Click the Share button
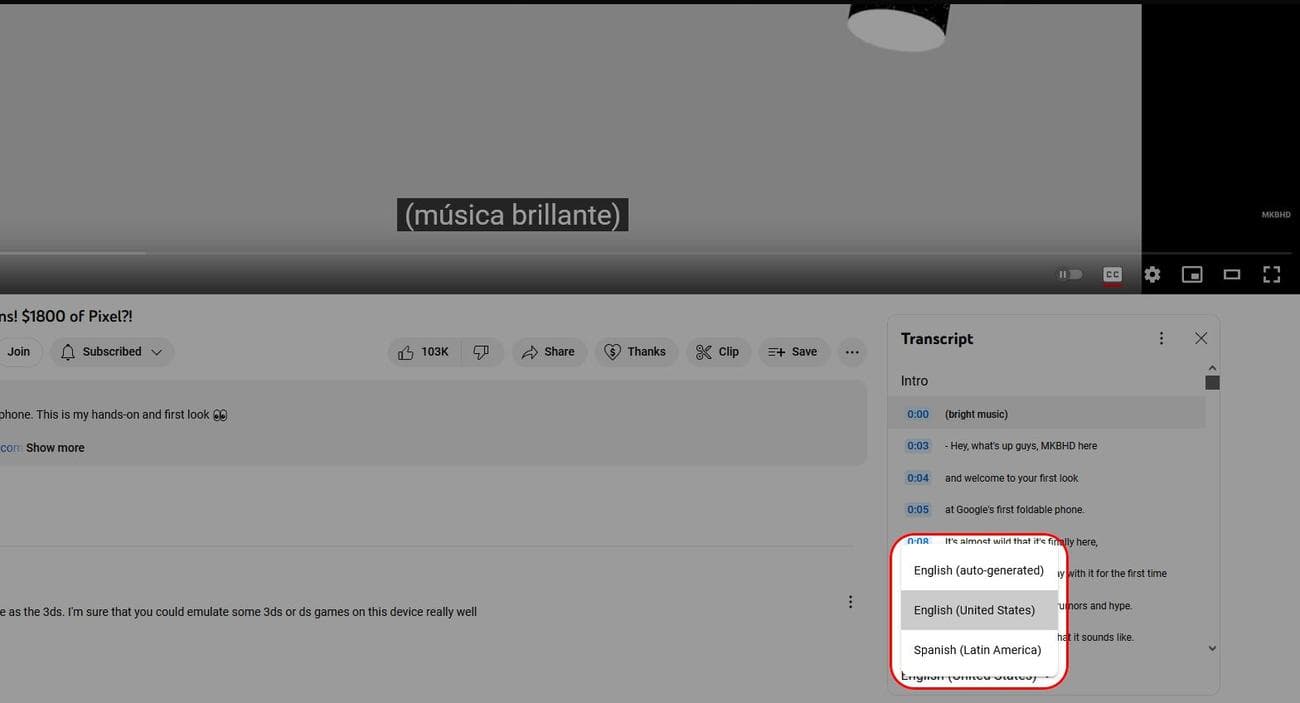This screenshot has width=1300, height=703. (x=548, y=352)
